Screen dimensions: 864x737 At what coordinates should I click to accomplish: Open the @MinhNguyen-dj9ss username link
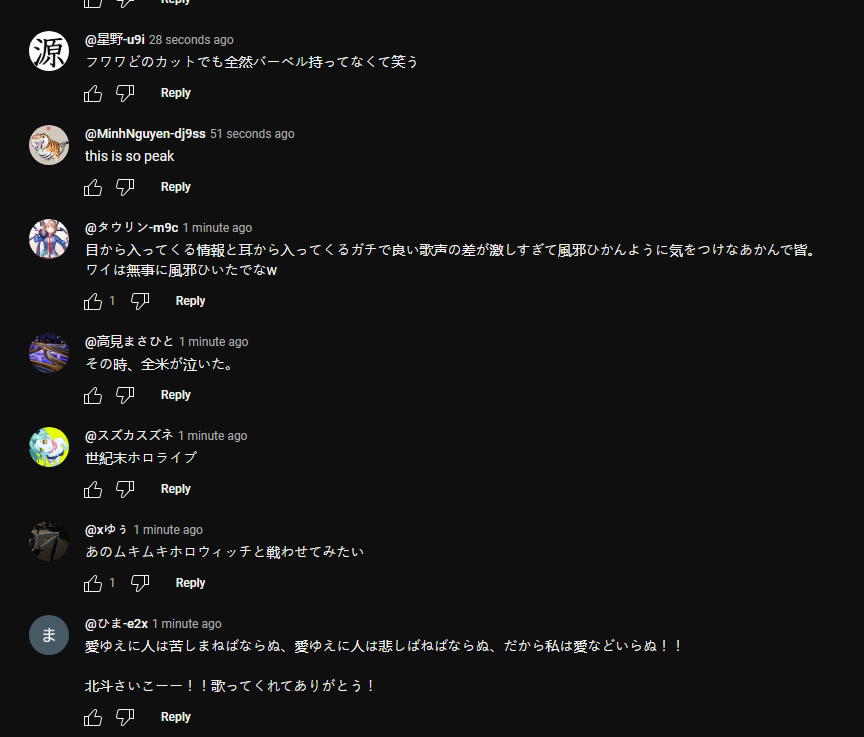145,134
